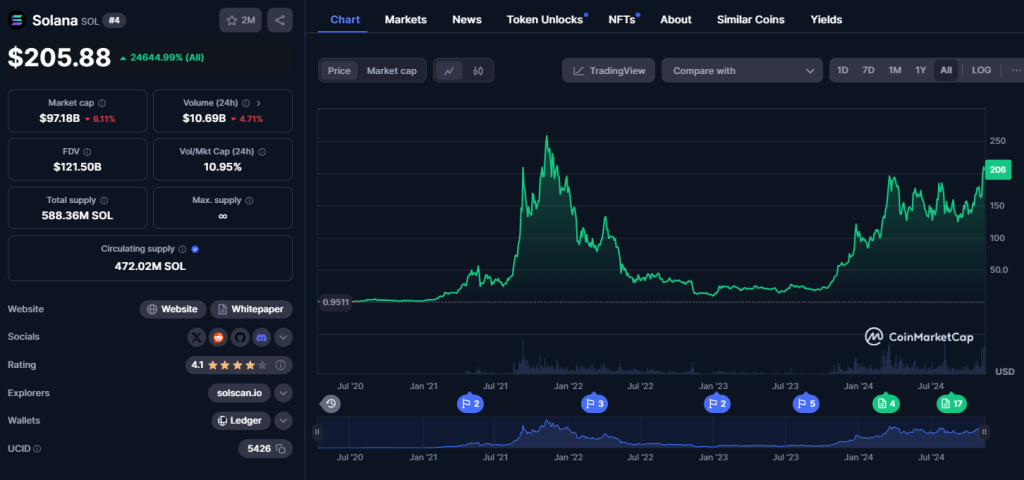Set chart range to 1M

[x=895, y=71]
